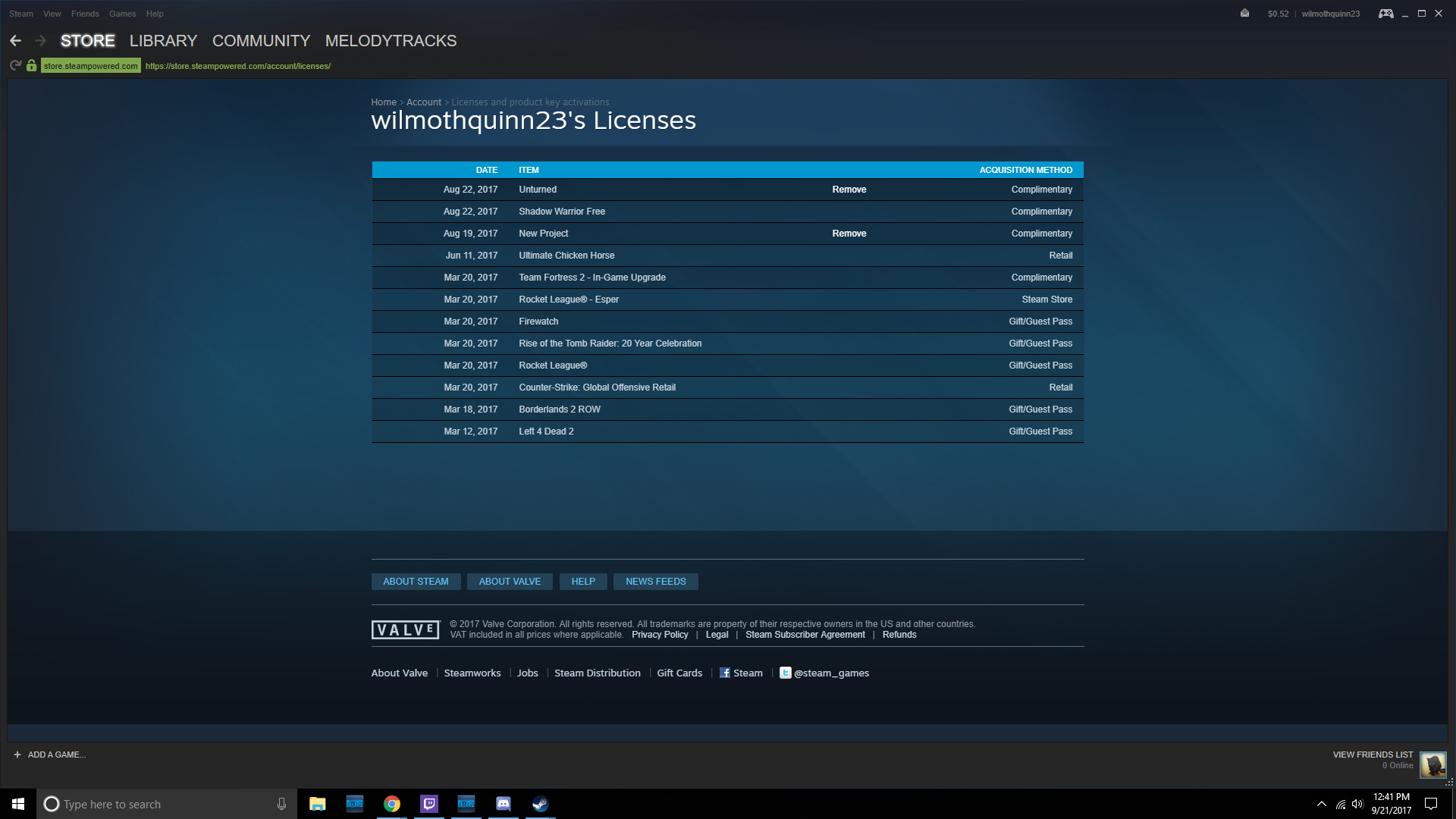Switch to the LIBRARY tab

[x=163, y=41]
